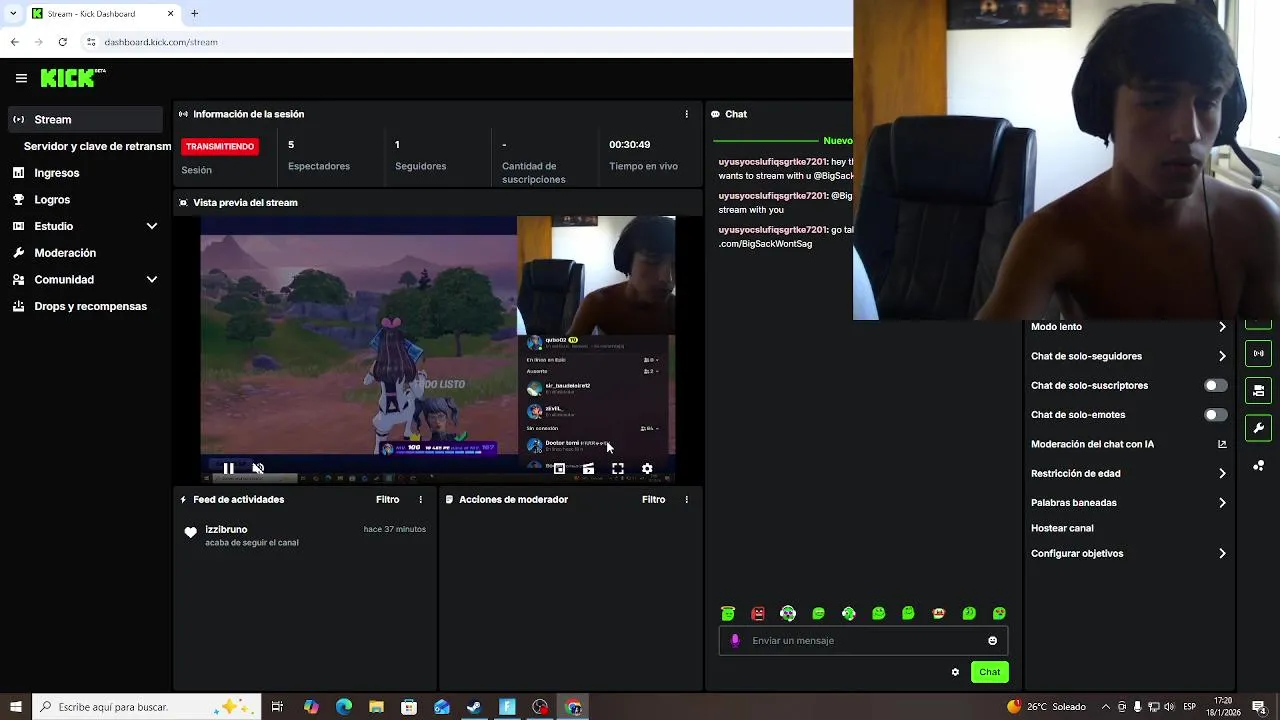Unmute the stream preview audio
Image resolution: width=1280 pixels, height=720 pixels.
pos(258,468)
